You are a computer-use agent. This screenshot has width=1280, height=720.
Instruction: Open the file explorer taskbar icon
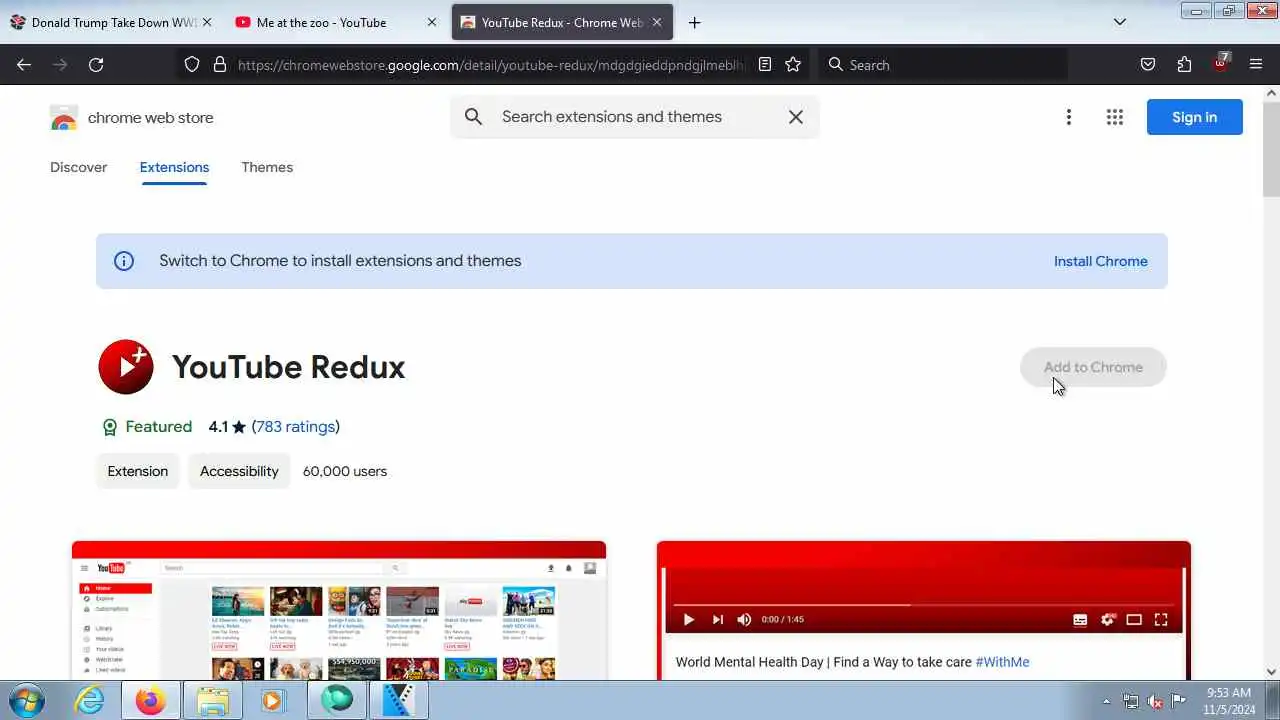pyautogui.click(x=212, y=700)
